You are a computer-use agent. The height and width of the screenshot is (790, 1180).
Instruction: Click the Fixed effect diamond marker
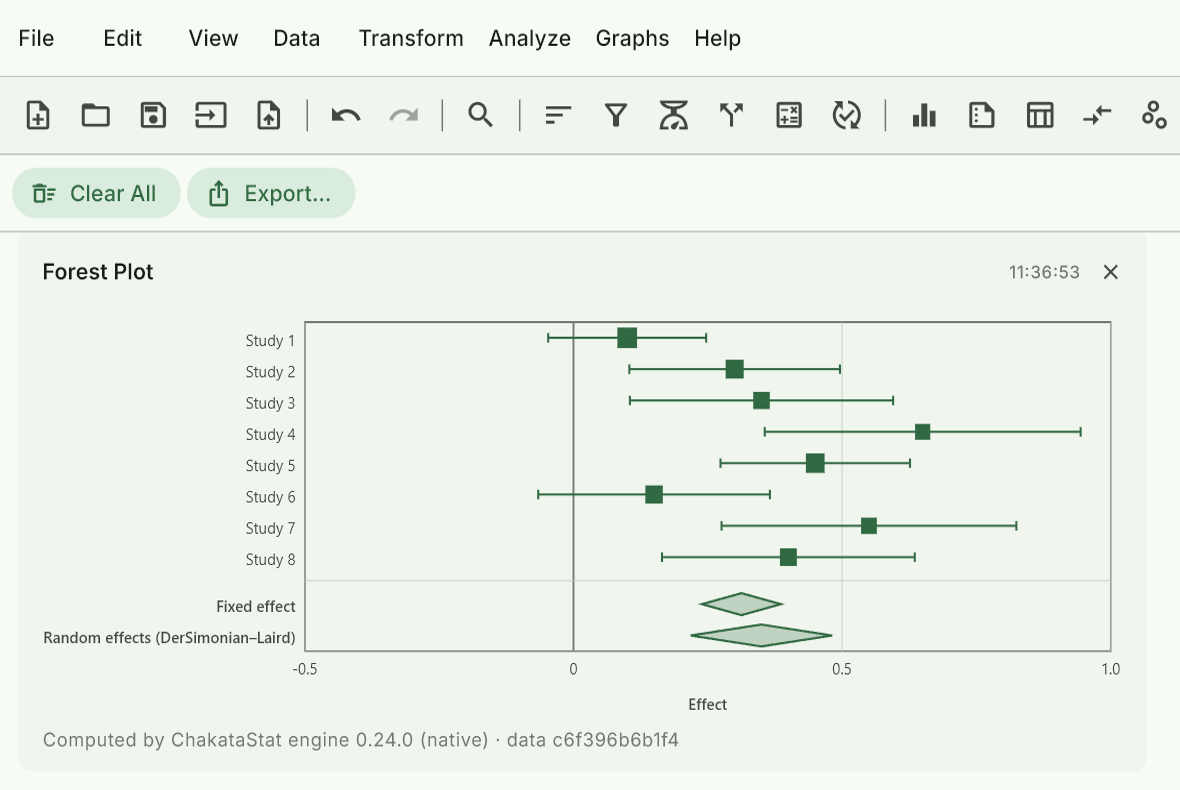pyautogui.click(x=741, y=604)
